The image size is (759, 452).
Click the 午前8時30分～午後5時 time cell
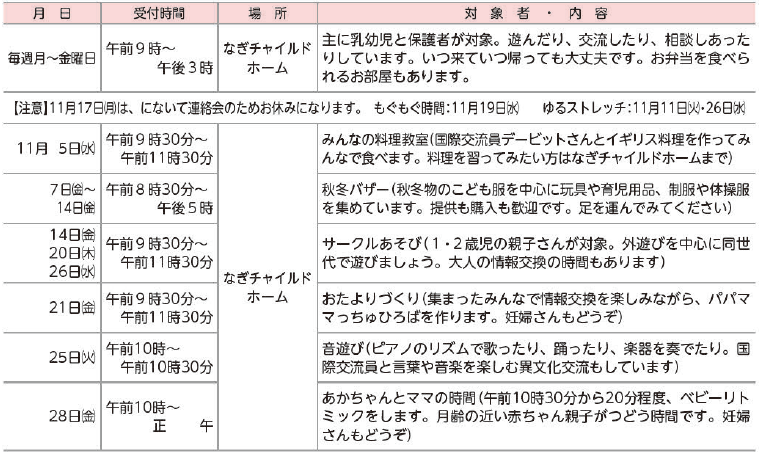[x=159, y=198]
